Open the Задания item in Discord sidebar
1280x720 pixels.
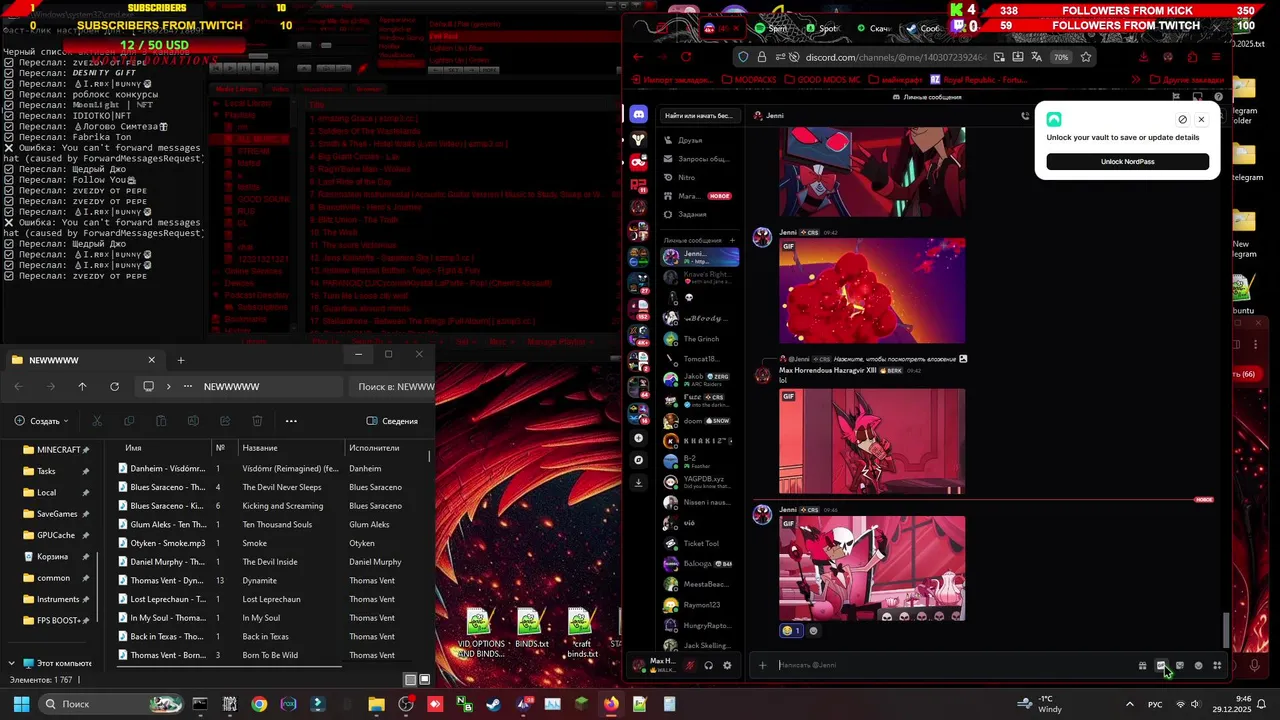click(x=699, y=214)
